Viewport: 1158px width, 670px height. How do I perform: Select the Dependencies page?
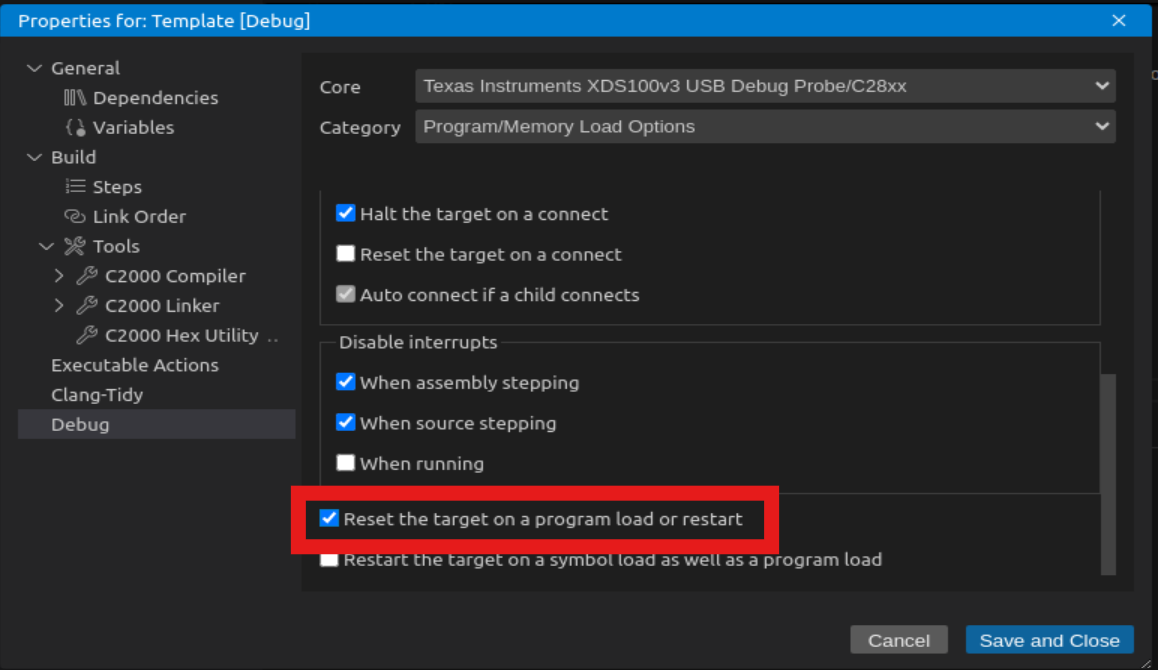point(155,98)
